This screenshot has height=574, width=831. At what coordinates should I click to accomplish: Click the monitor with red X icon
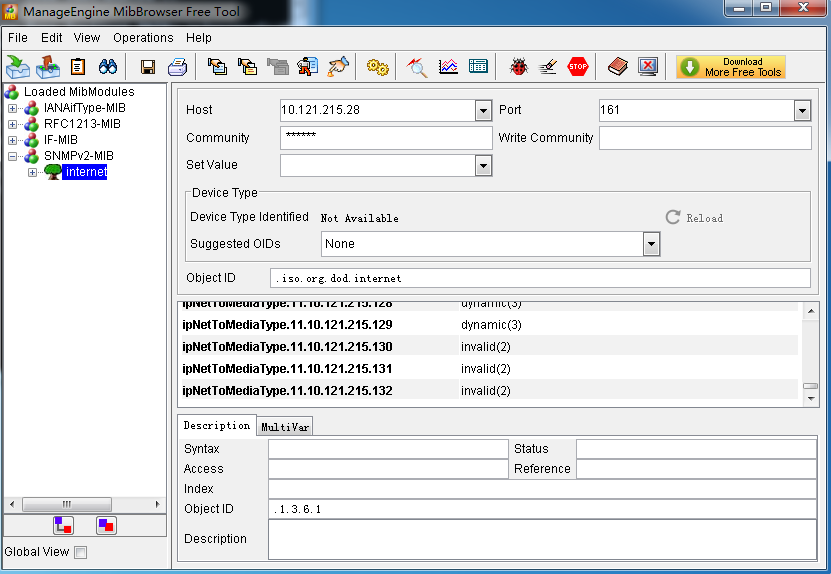tap(648, 67)
